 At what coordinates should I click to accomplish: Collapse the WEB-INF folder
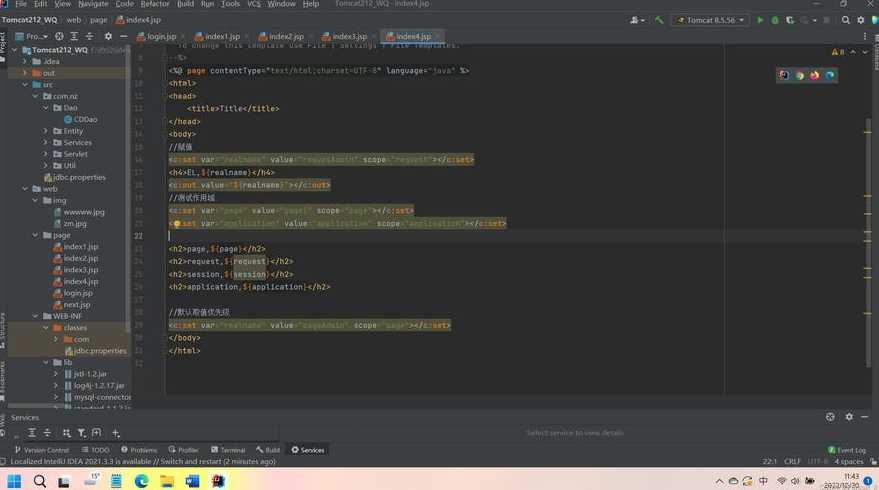click(35, 316)
